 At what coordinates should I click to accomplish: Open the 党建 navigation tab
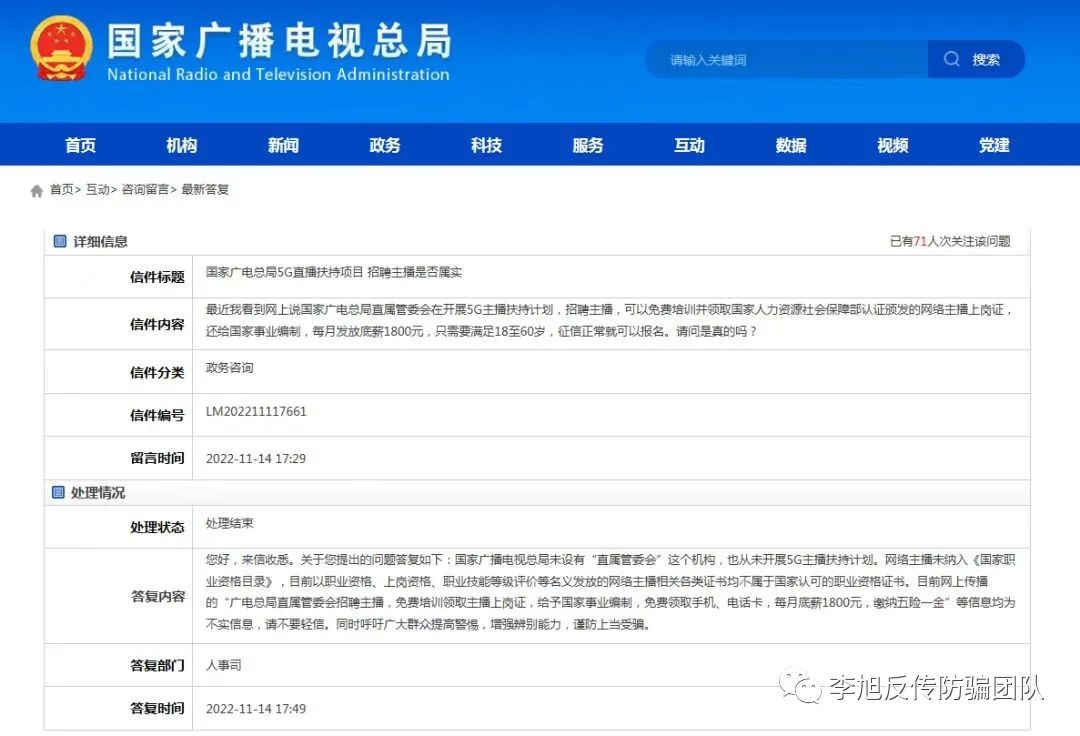click(994, 145)
